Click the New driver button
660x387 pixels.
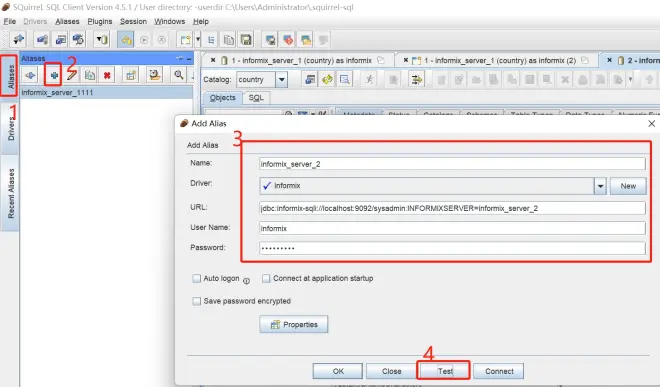click(x=628, y=186)
